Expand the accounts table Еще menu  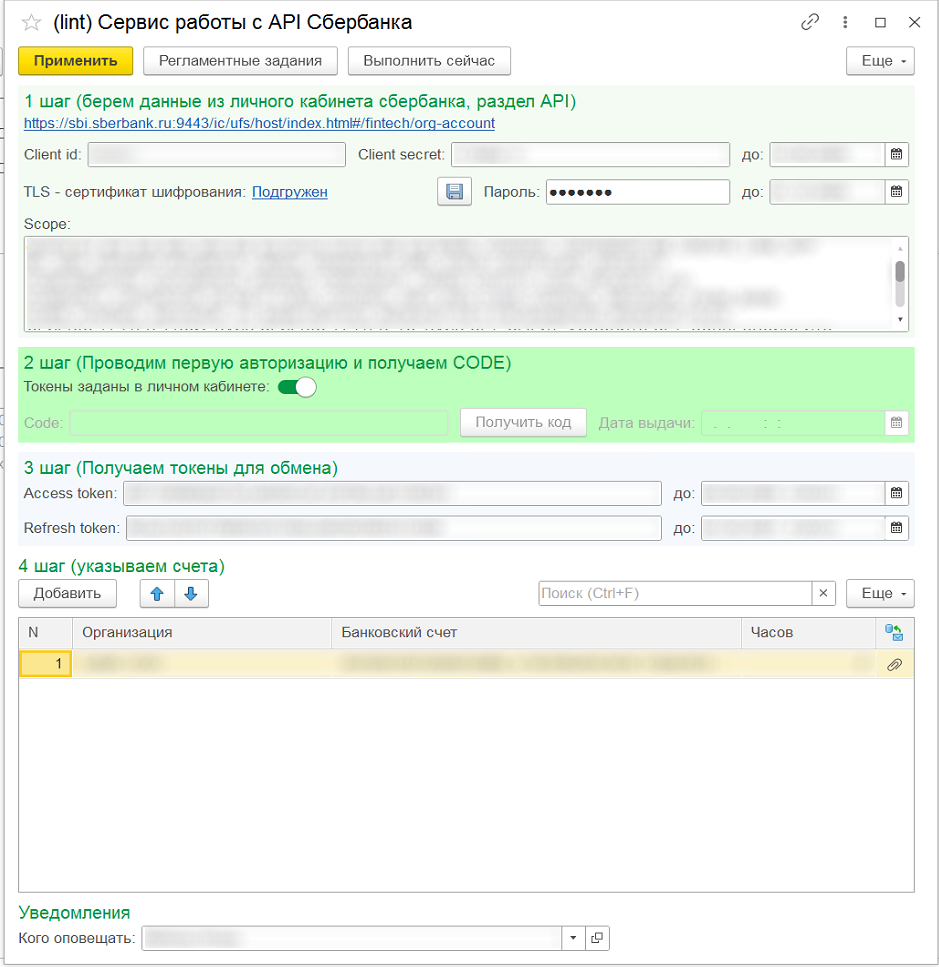[x=880, y=594]
